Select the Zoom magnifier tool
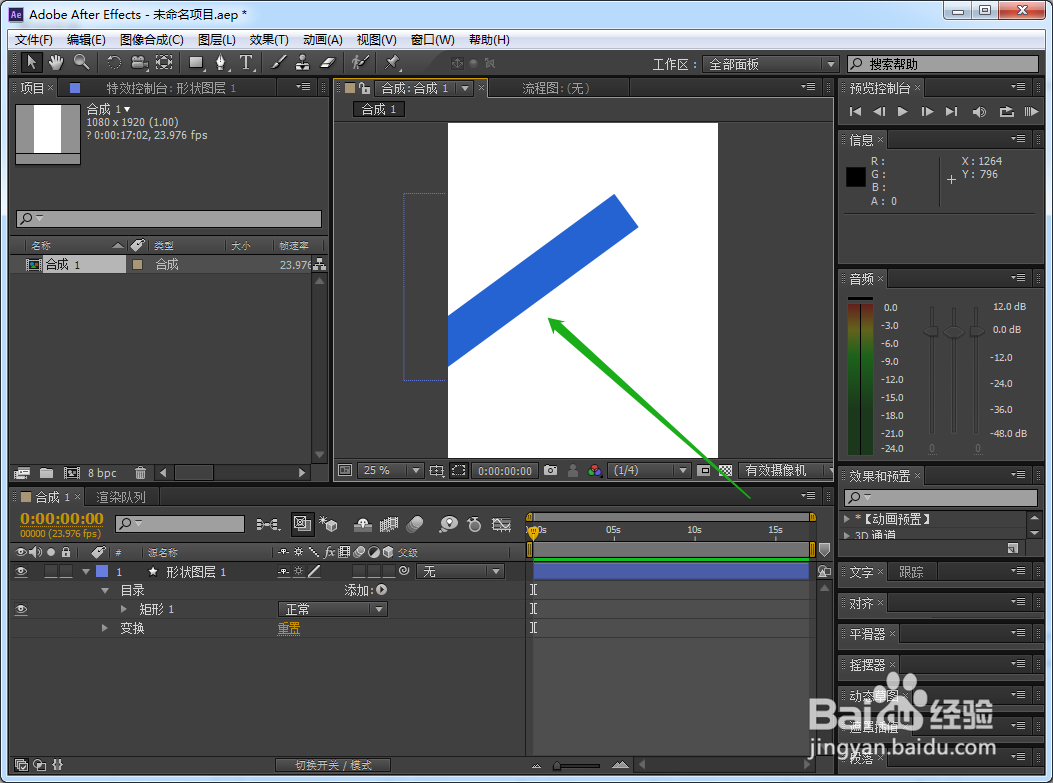Viewport: 1053px width, 783px height. click(81, 62)
